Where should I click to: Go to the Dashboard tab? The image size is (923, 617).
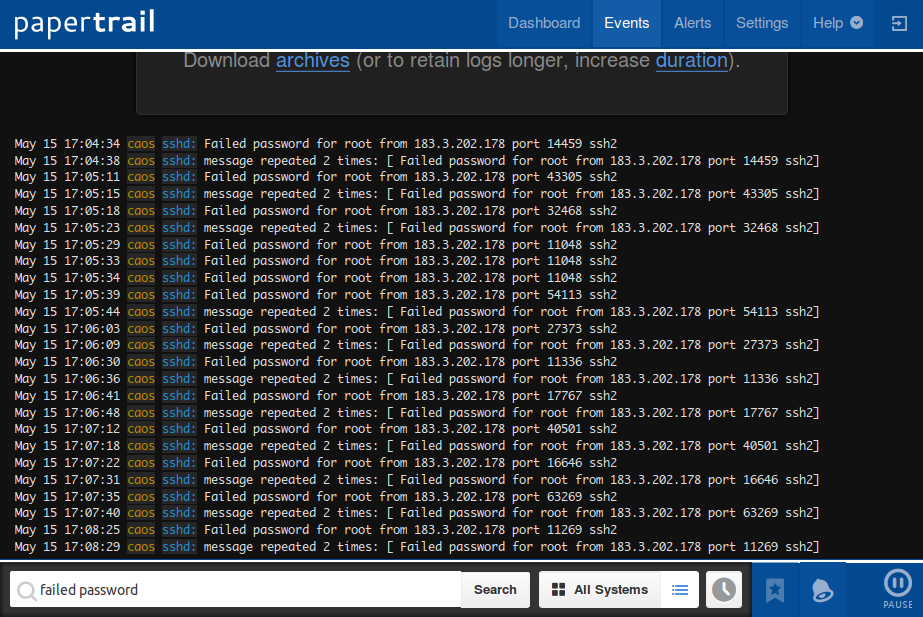[x=544, y=23]
